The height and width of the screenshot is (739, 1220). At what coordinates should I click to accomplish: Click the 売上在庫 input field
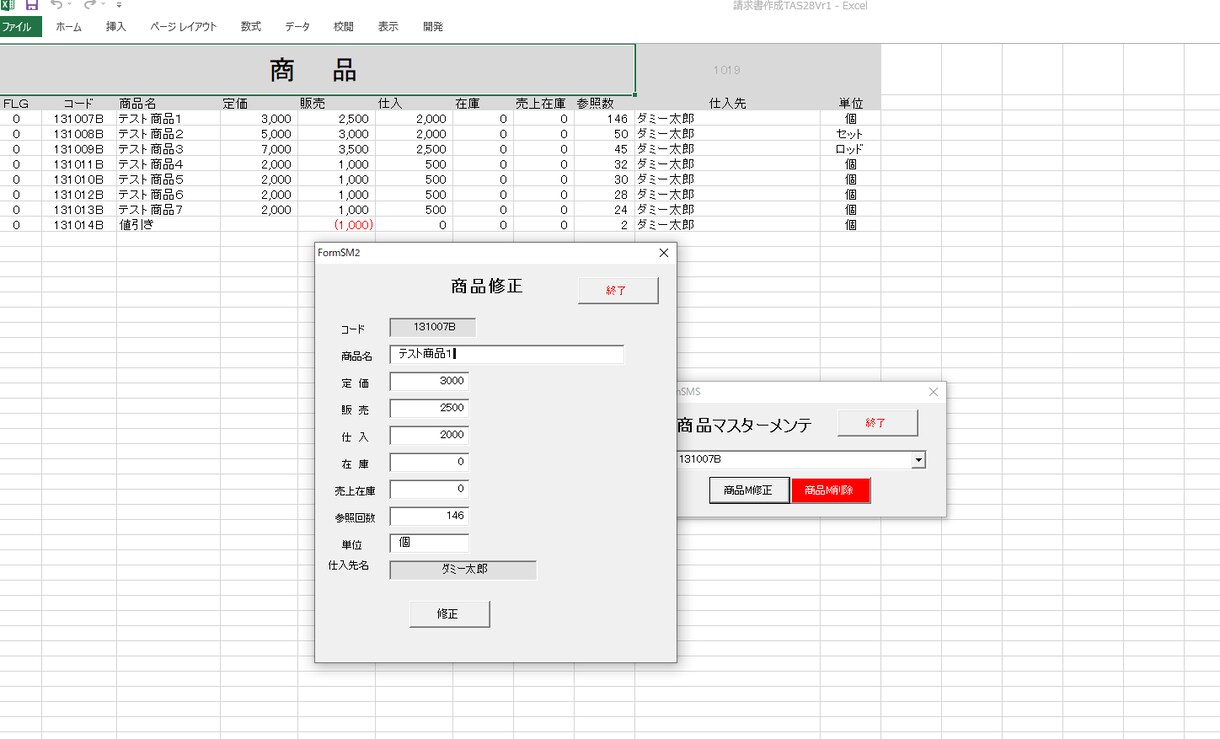coord(429,489)
